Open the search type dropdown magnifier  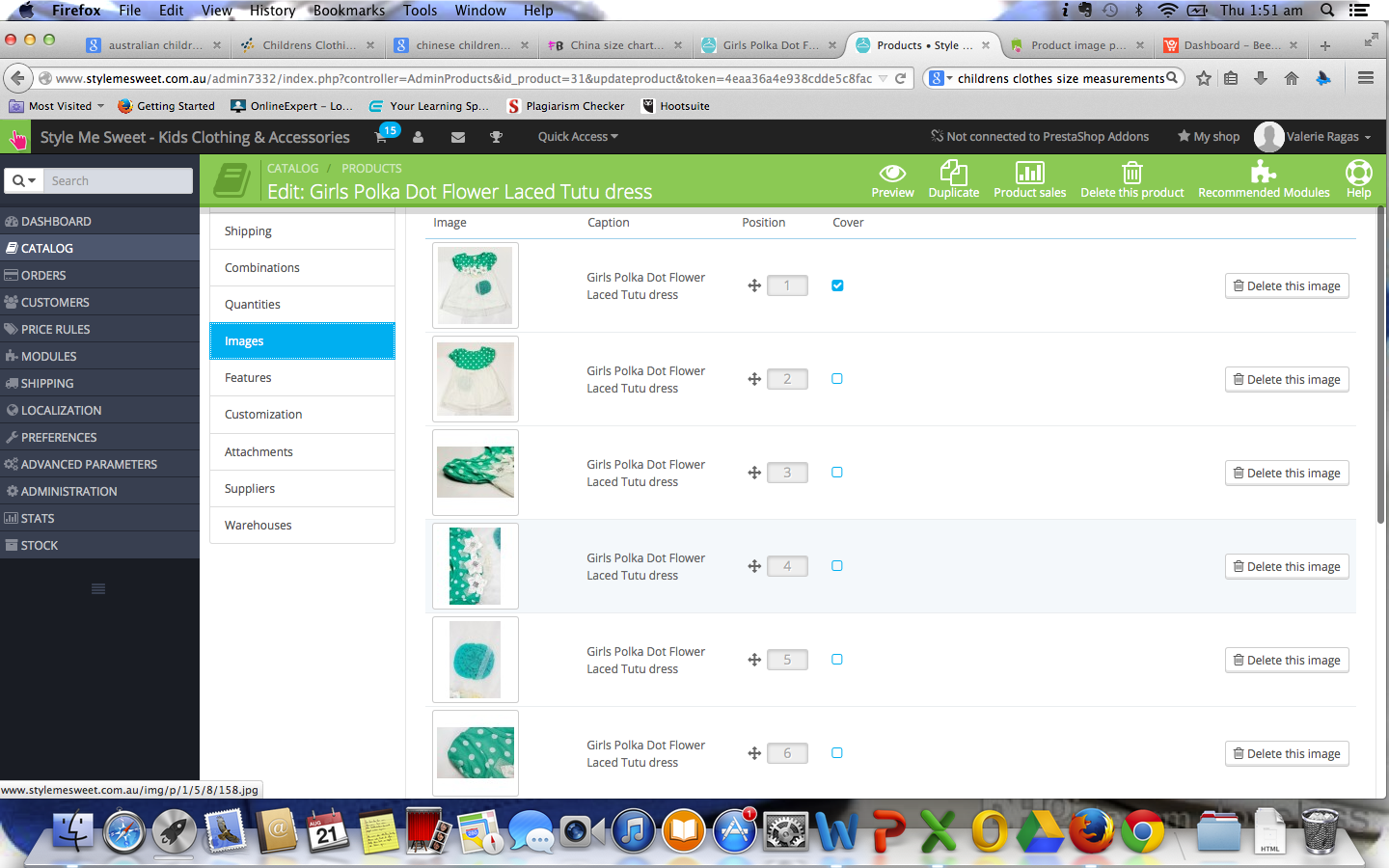click(x=24, y=180)
